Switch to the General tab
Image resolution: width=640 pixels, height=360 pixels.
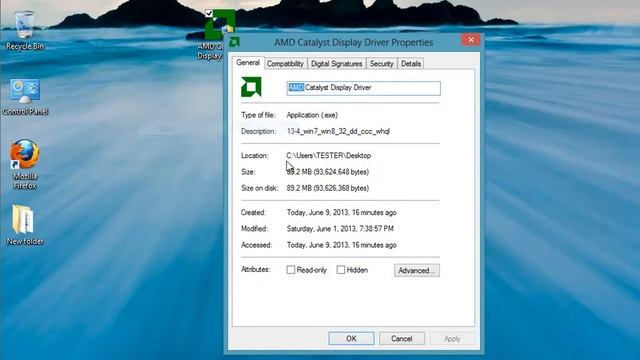click(x=248, y=63)
